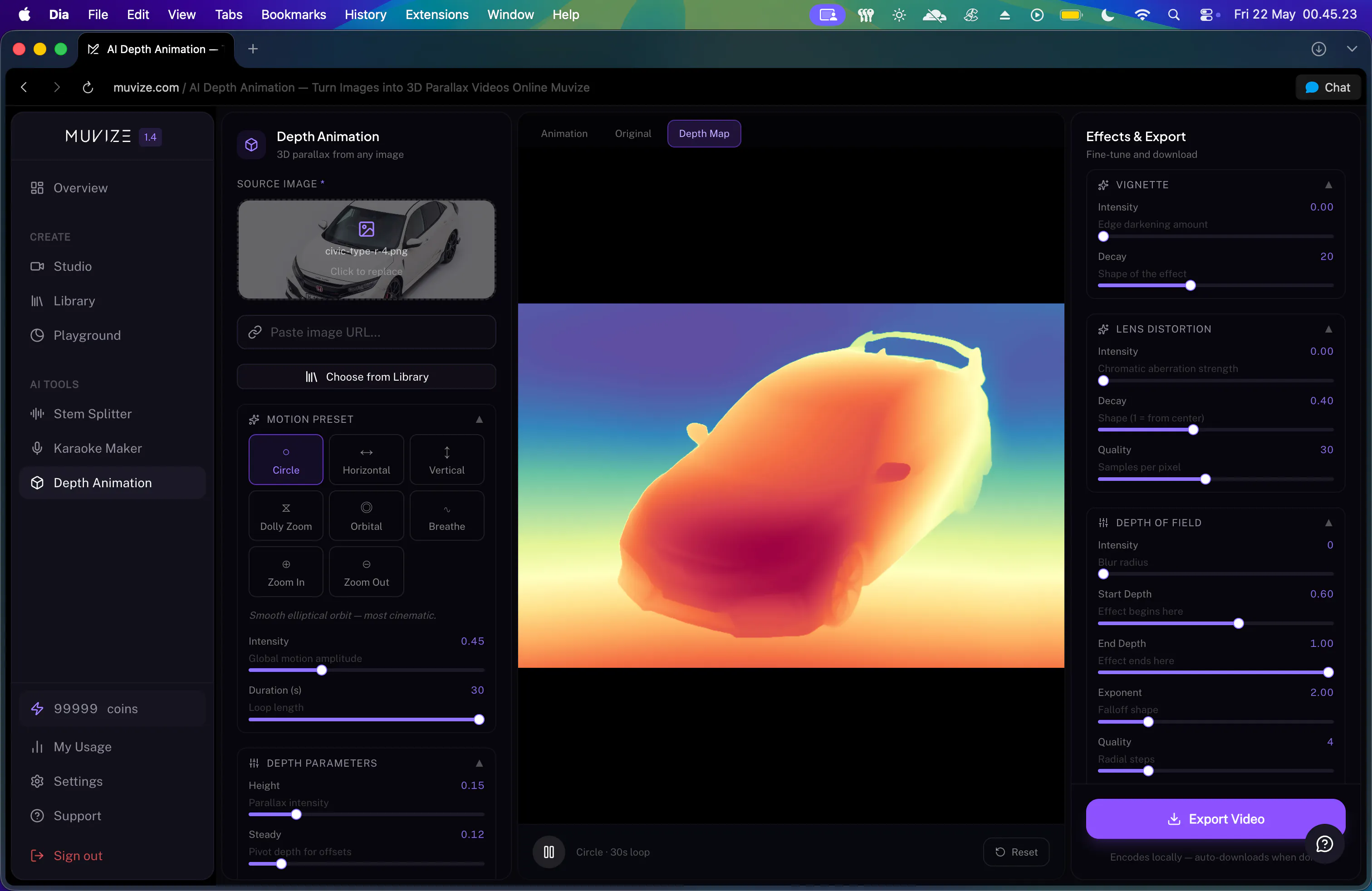Viewport: 1372px width, 891px height.
Task: Expand the browser tab list chevron
Action: (x=1352, y=49)
